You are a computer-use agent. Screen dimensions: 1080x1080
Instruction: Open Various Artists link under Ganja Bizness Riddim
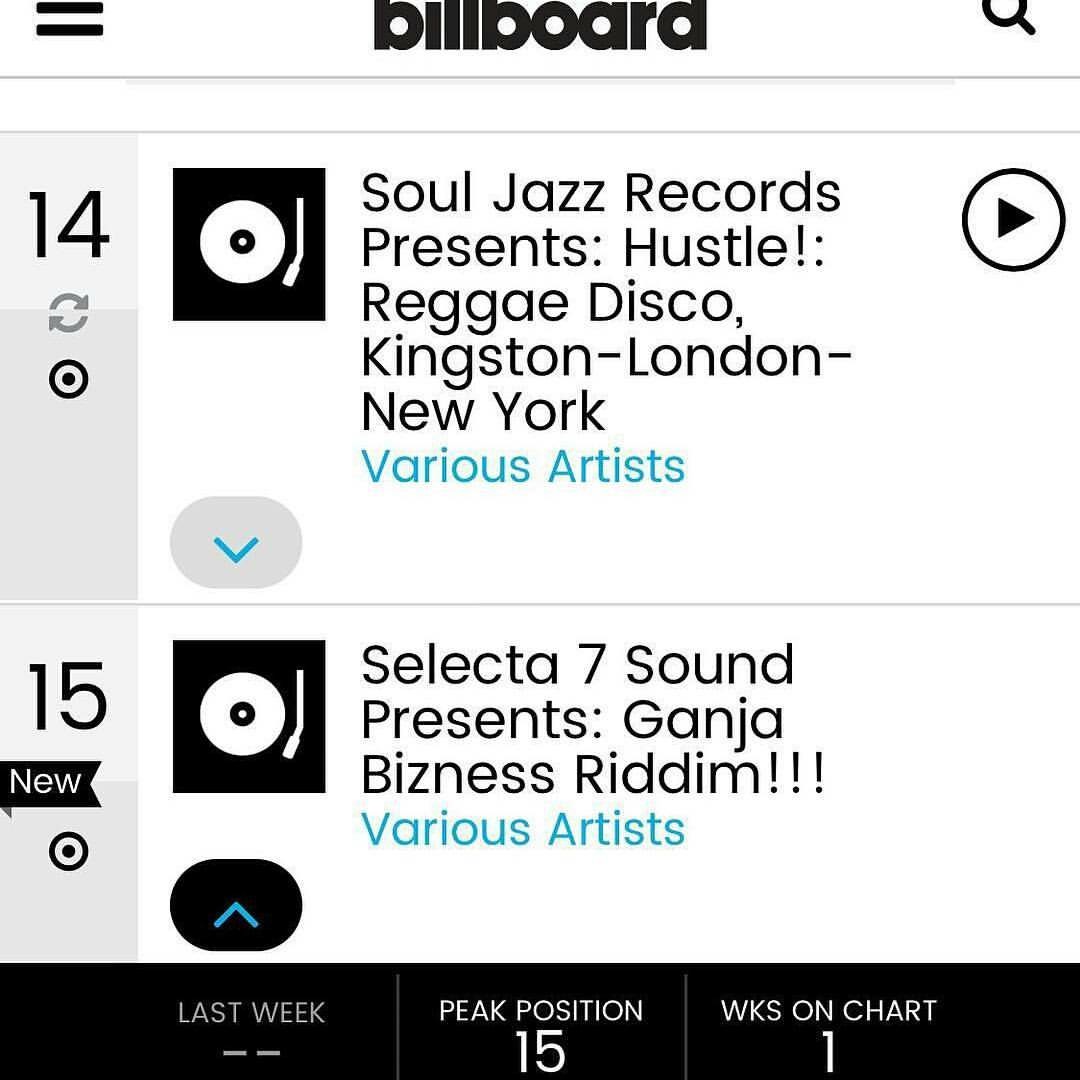(x=523, y=829)
